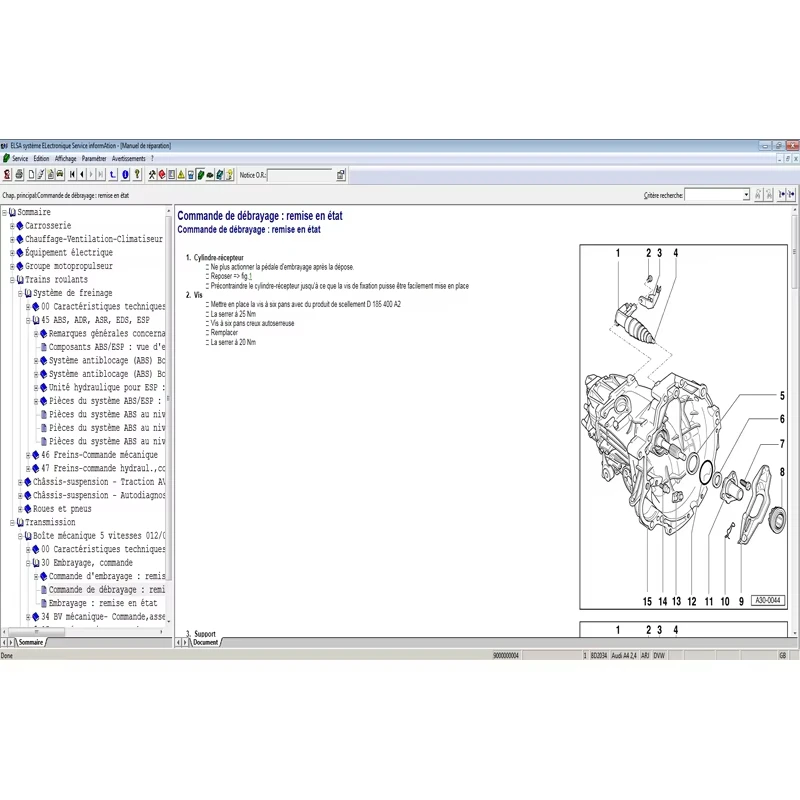Image resolution: width=800 pixels, height=800 pixels.
Task: Open 'Composants ABS/ESP : vue d'e' document
Action: click(107, 347)
